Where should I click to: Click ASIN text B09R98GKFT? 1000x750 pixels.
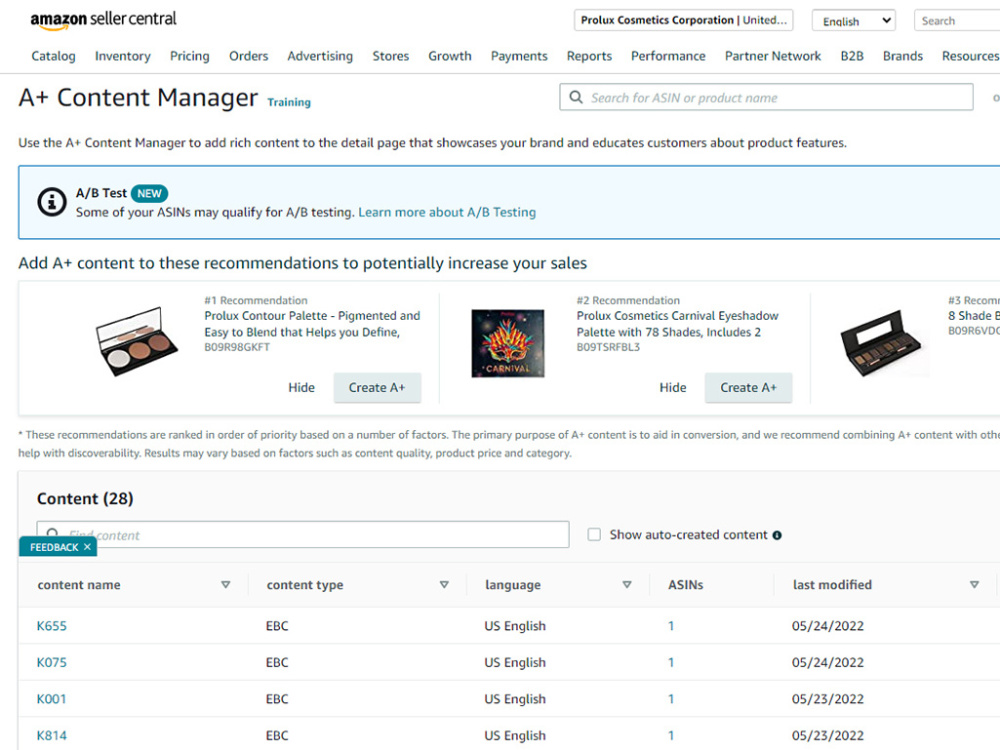click(237, 347)
